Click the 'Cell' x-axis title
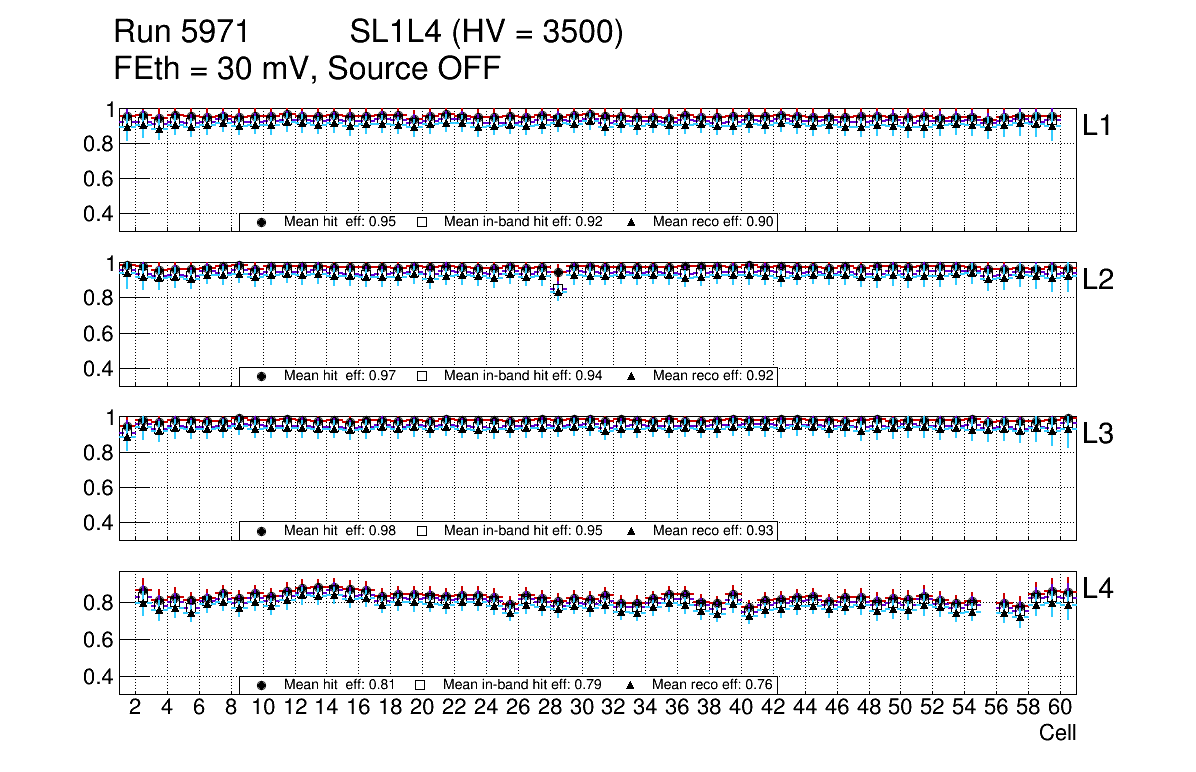This screenshot has height=772, width=1196. [x=1057, y=733]
